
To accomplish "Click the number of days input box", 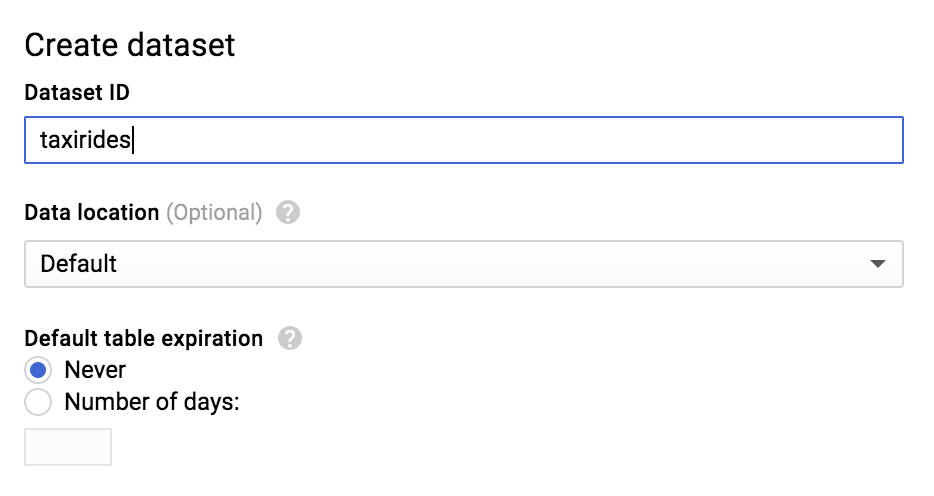I will (x=68, y=447).
